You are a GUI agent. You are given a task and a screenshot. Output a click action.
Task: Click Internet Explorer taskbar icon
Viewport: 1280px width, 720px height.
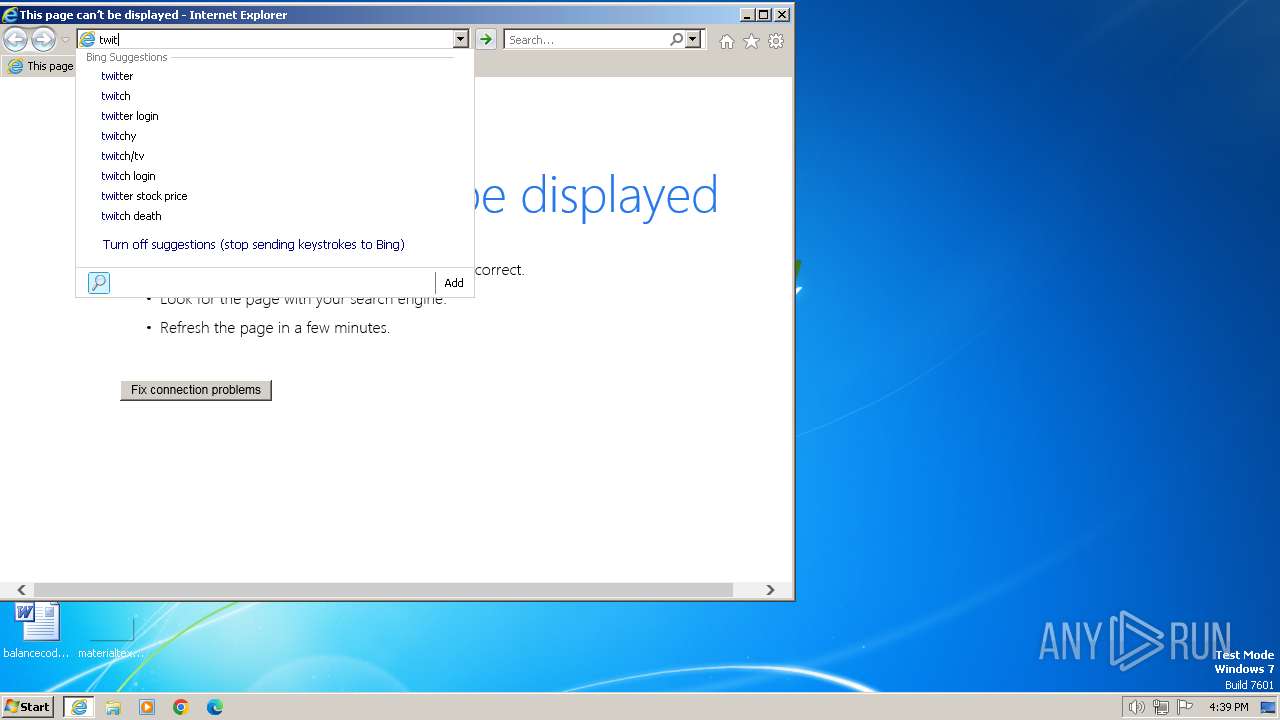tap(79, 707)
